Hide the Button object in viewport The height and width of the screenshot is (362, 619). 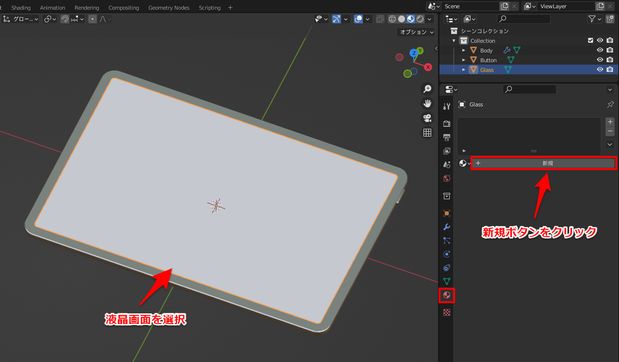click(600, 60)
